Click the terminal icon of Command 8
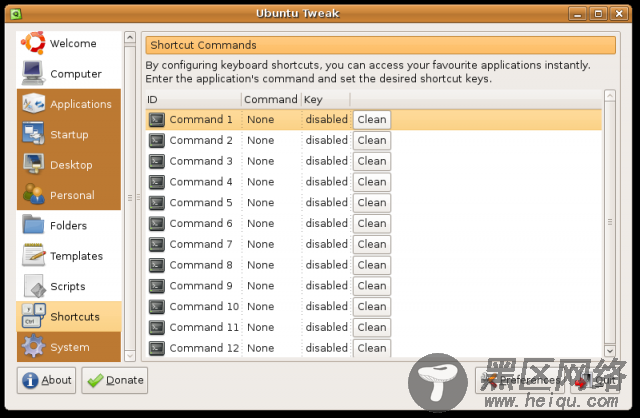 [157, 265]
